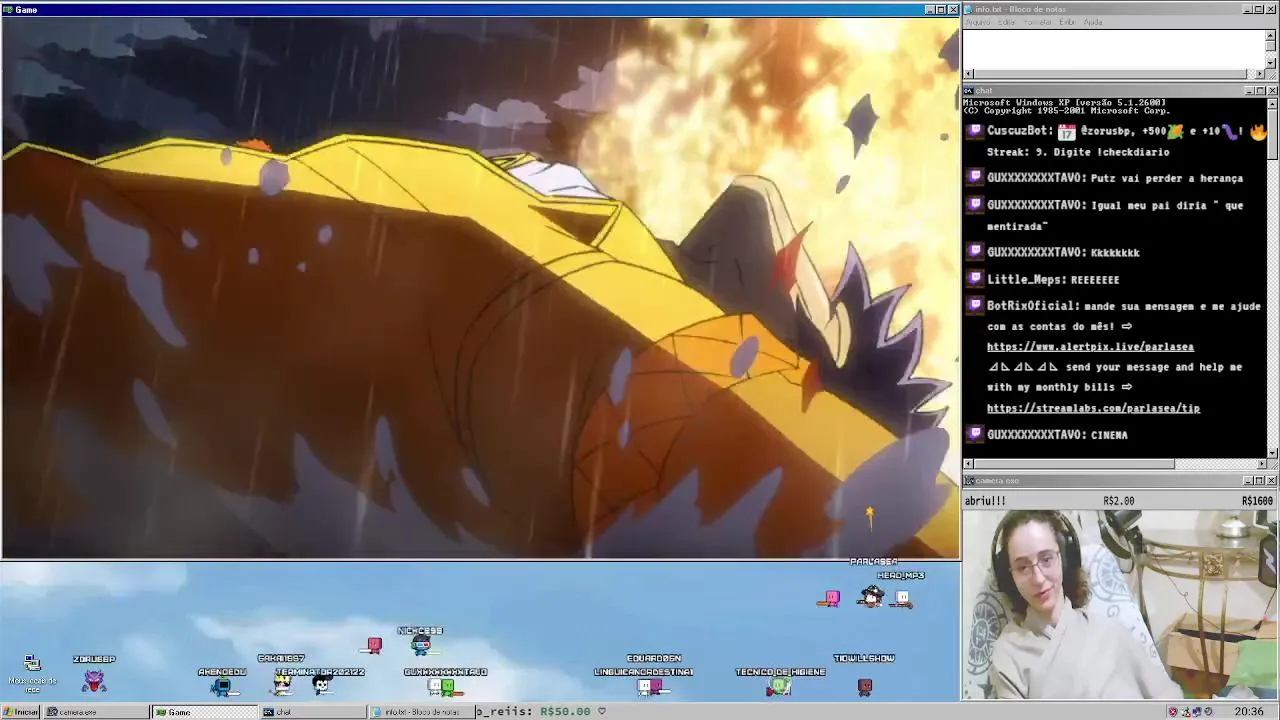Minimize the camera.exe window

tap(1247, 481)
